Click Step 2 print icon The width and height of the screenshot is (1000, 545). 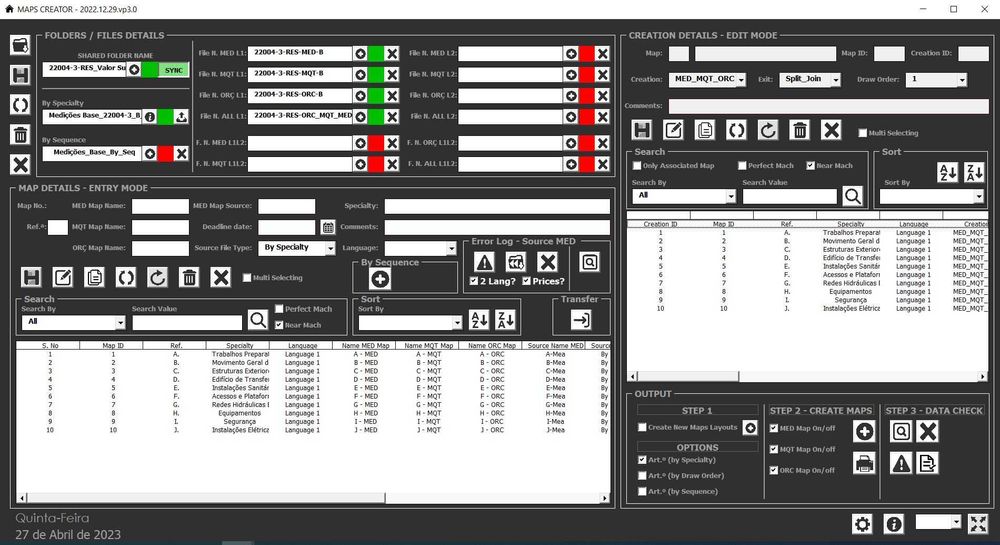tap(864, 463)
